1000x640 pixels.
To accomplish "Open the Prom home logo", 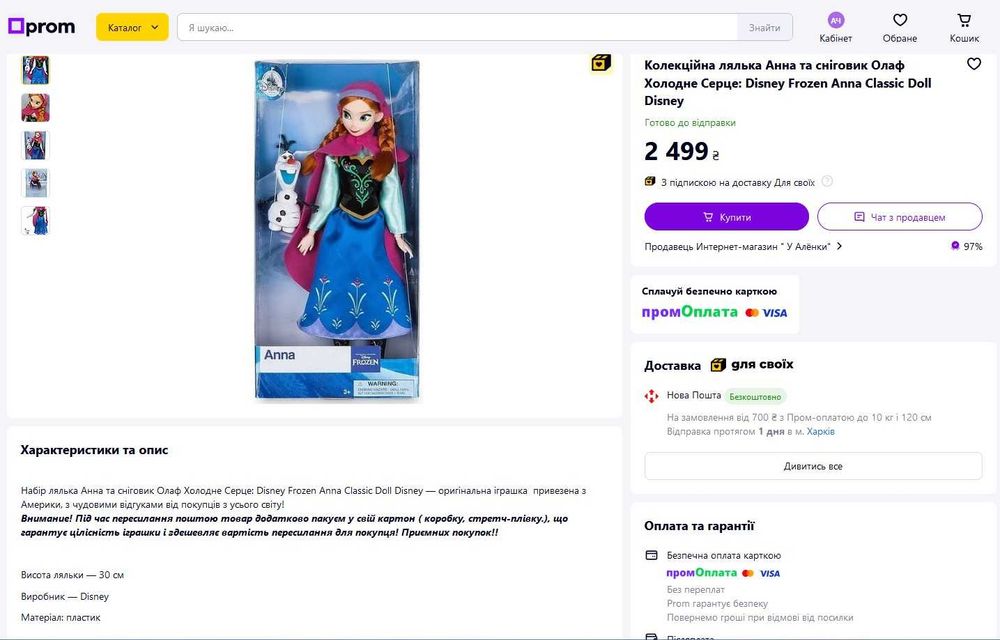I will (41, 27).
